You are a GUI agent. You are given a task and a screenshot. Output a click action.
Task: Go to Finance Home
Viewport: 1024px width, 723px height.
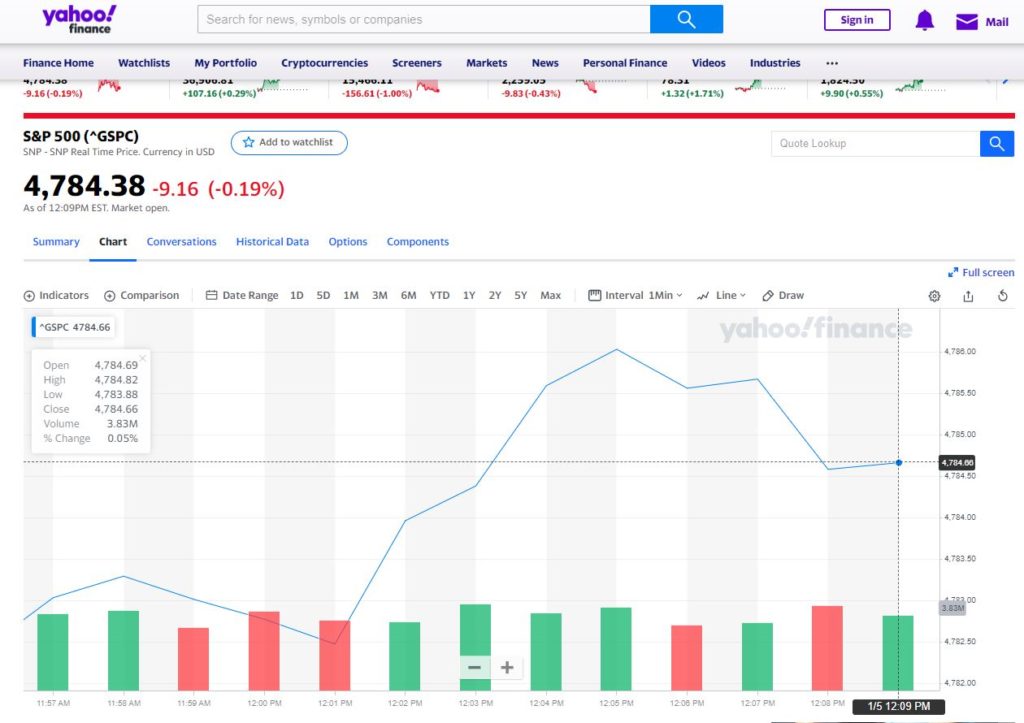pos(58,63)
